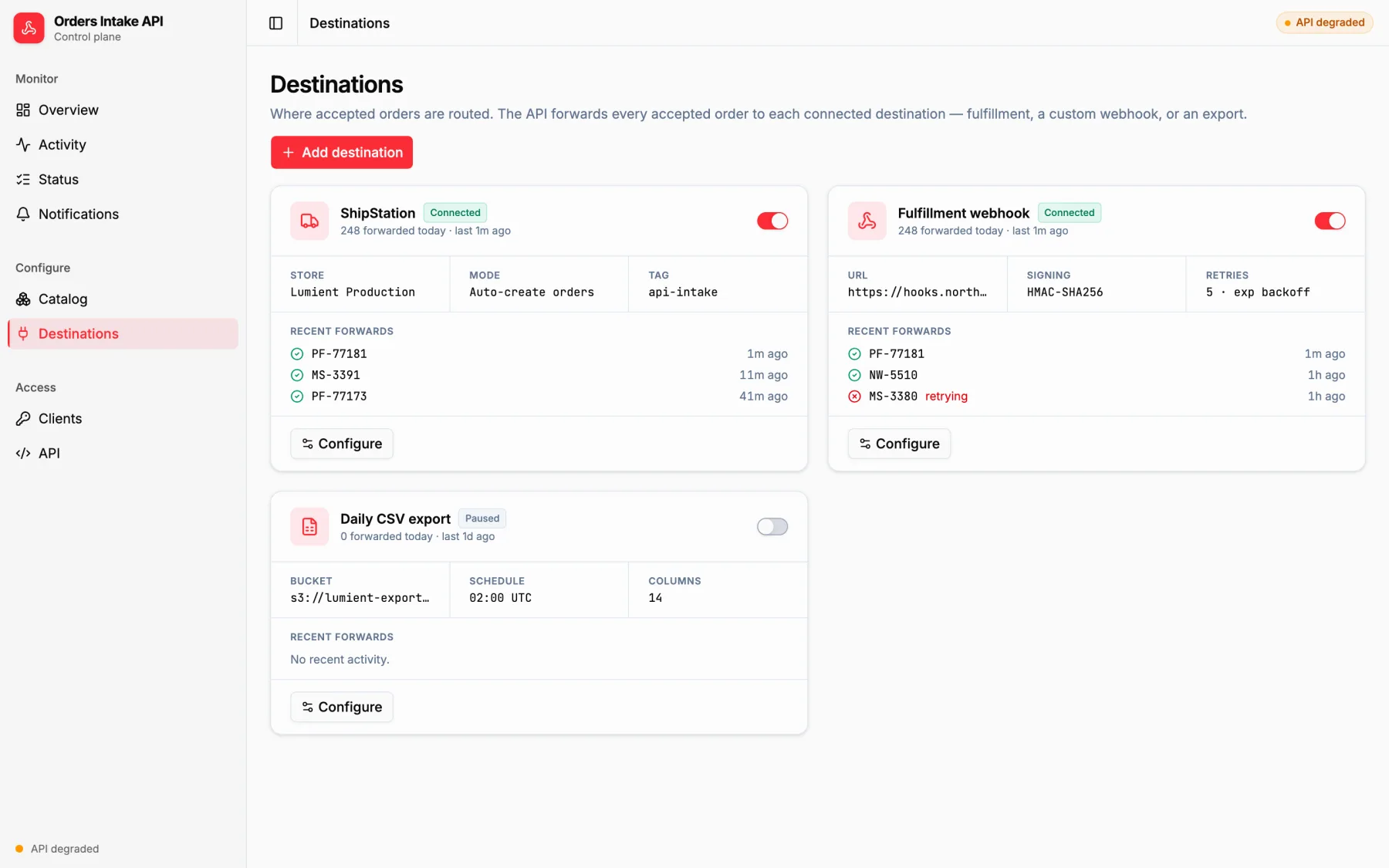Screen dimensions: 1389x868
Task: Toggle the sidebar panel icon
Action: pos(275,23)
